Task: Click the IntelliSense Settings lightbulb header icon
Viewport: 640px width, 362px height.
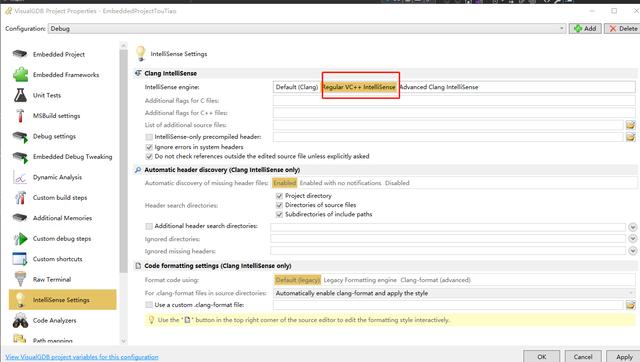Action: coord(140,53)
